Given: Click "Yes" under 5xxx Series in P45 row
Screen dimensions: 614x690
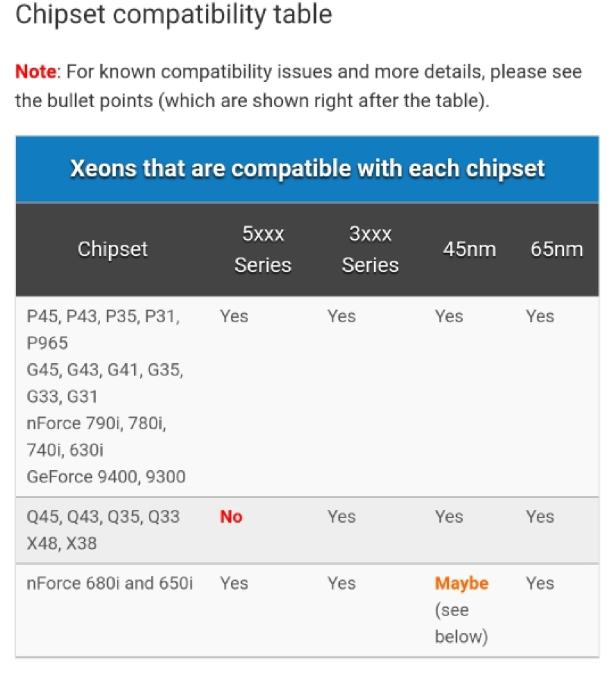Looking at the screenshot, I should 234,316.
